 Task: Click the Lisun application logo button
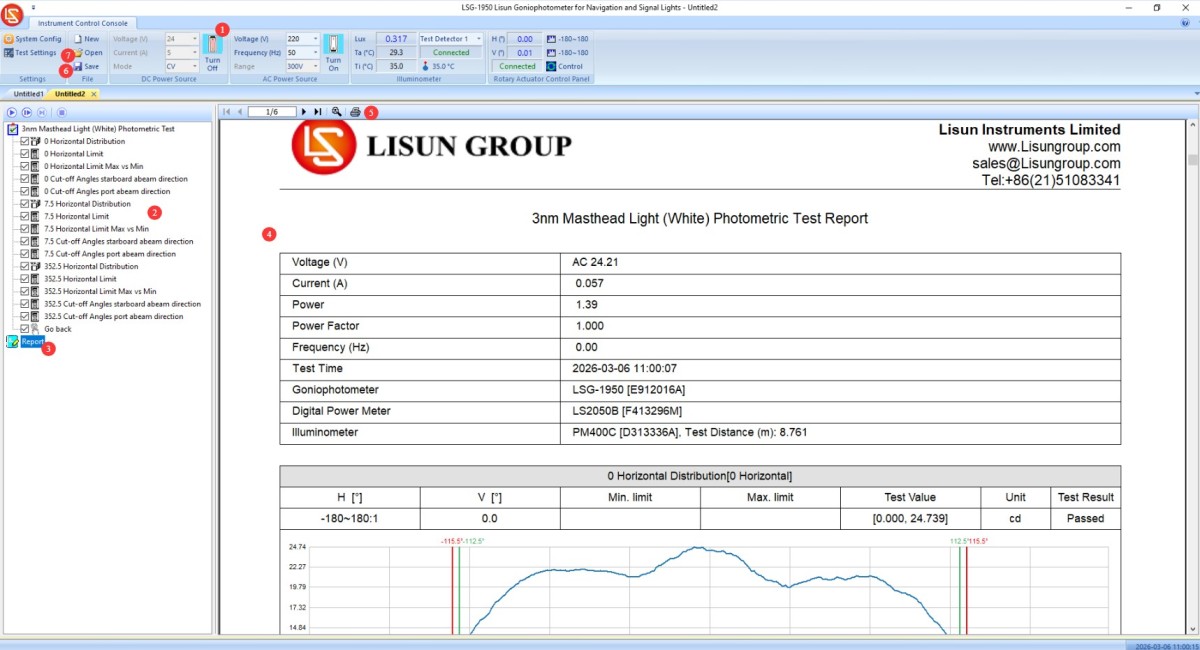pyautogui.click(x=13, y=15)
